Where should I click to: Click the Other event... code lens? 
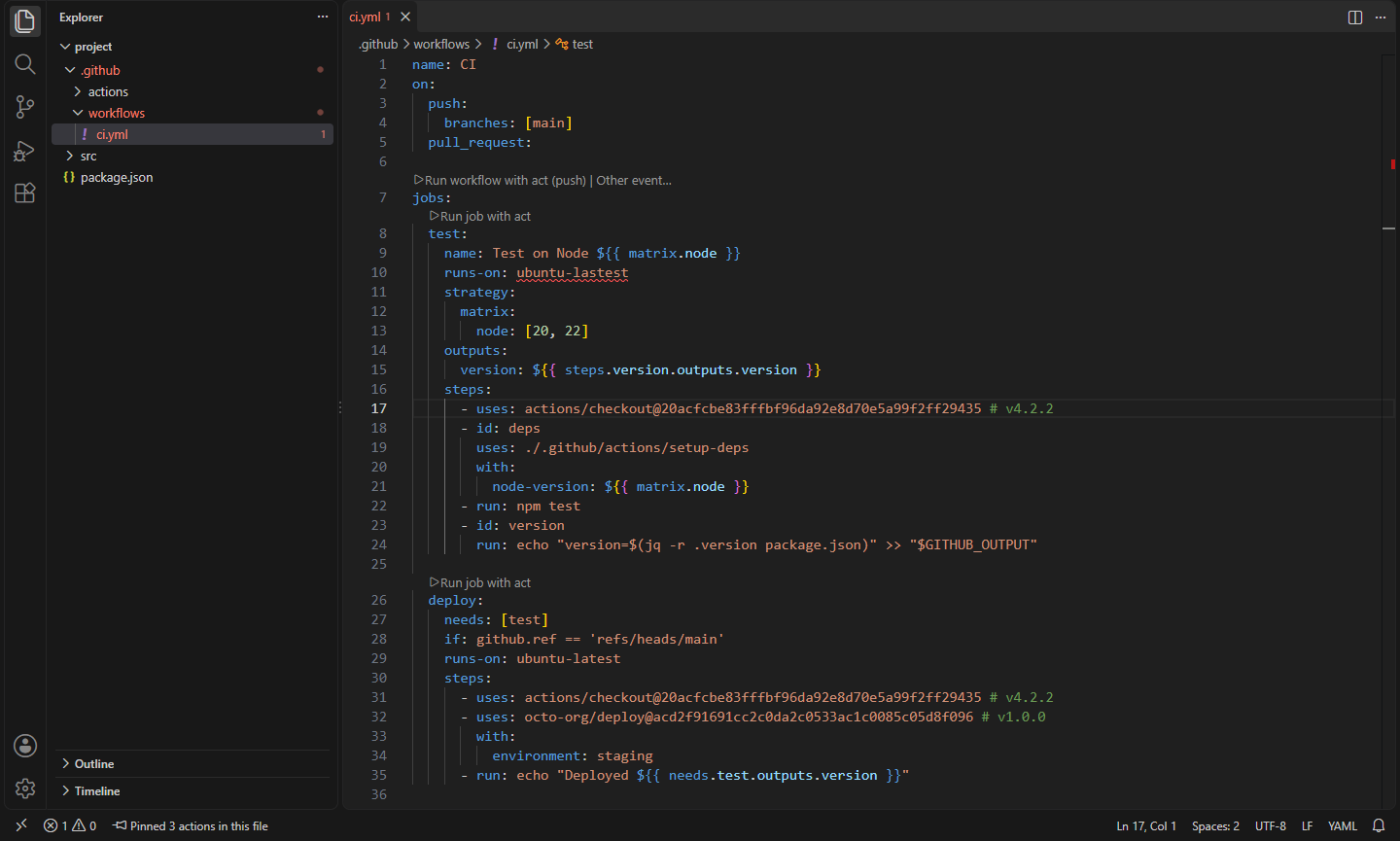point(634,180)
